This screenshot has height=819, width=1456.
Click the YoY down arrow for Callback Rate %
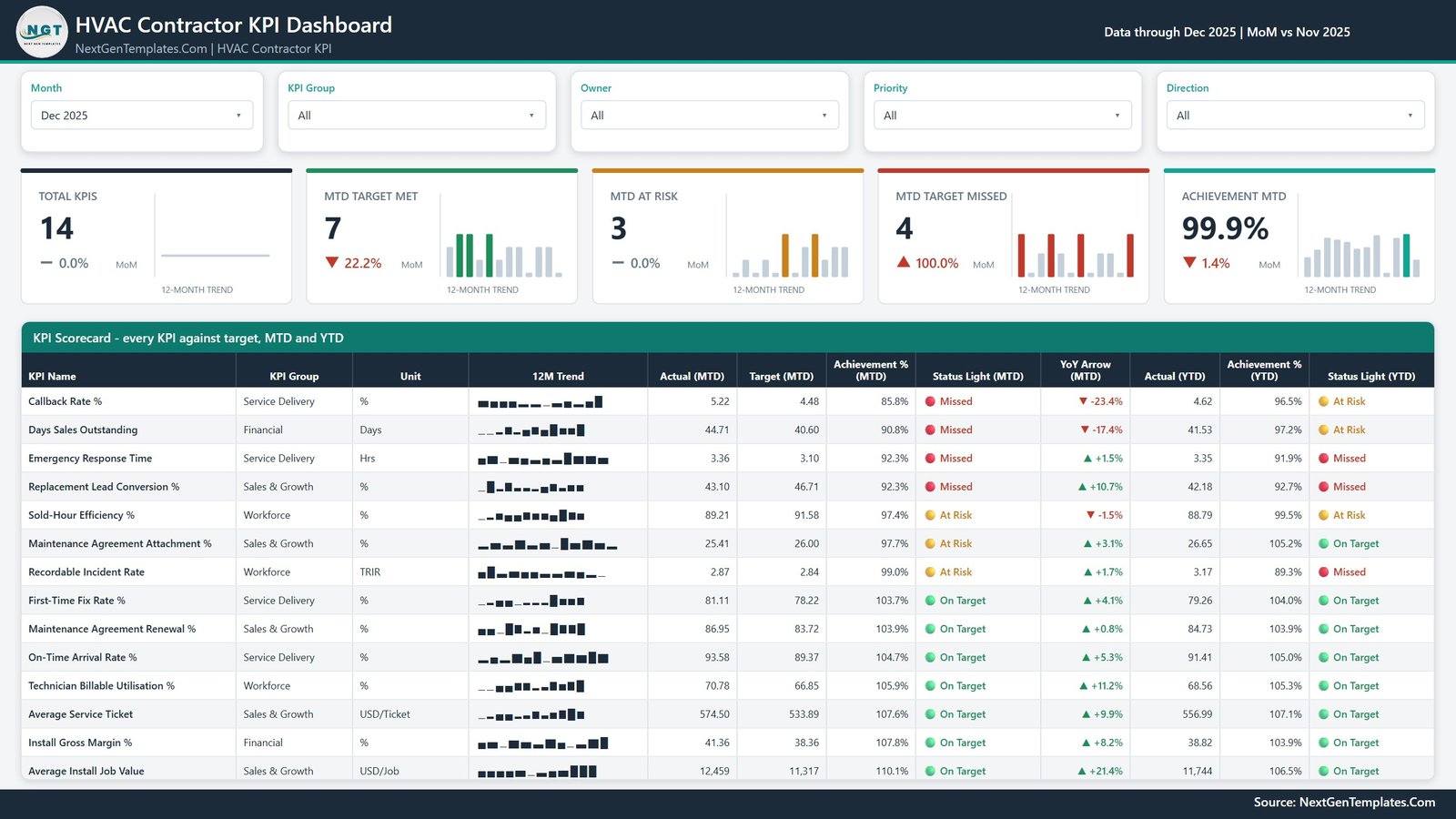(1083, 401)
